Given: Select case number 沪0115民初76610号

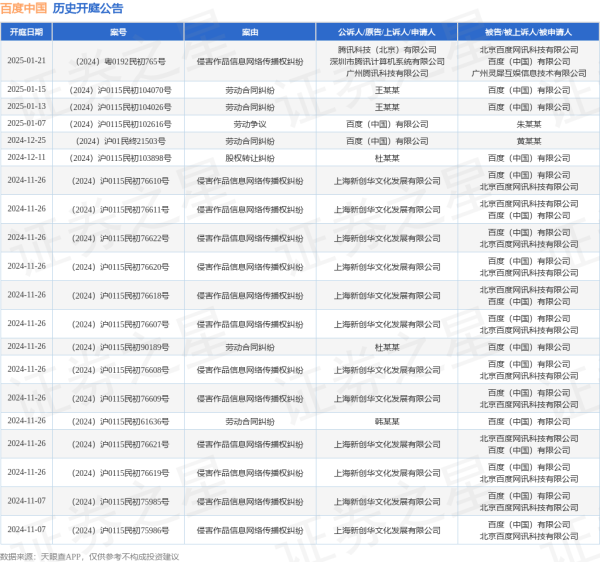Looking at the screenshot, I should (x=121, y=181).
